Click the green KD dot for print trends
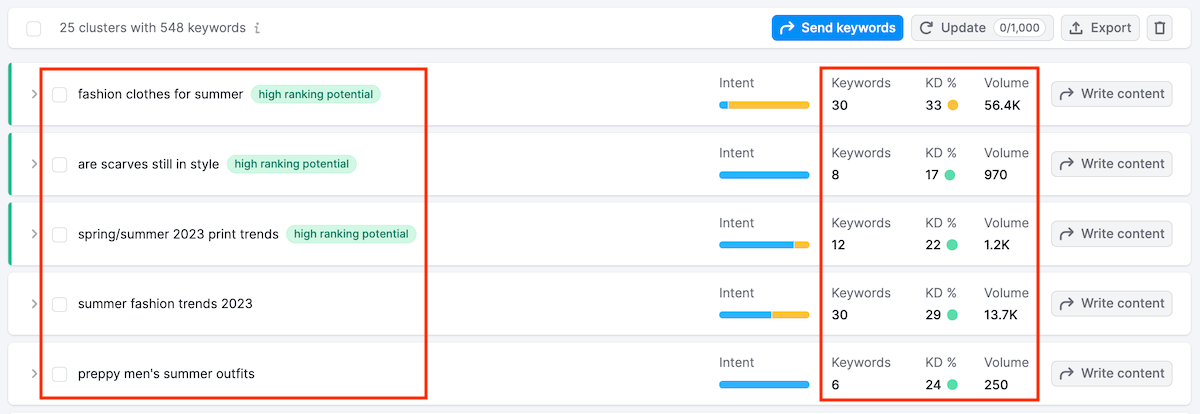The image size is (1200, 414). click(x=952, y=245)
